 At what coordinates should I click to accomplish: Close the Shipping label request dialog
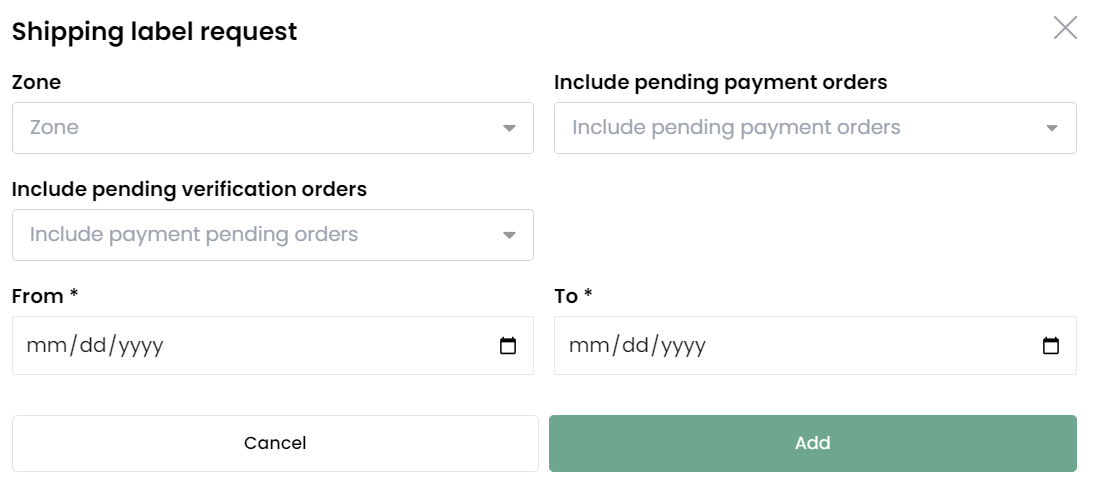1065,28
